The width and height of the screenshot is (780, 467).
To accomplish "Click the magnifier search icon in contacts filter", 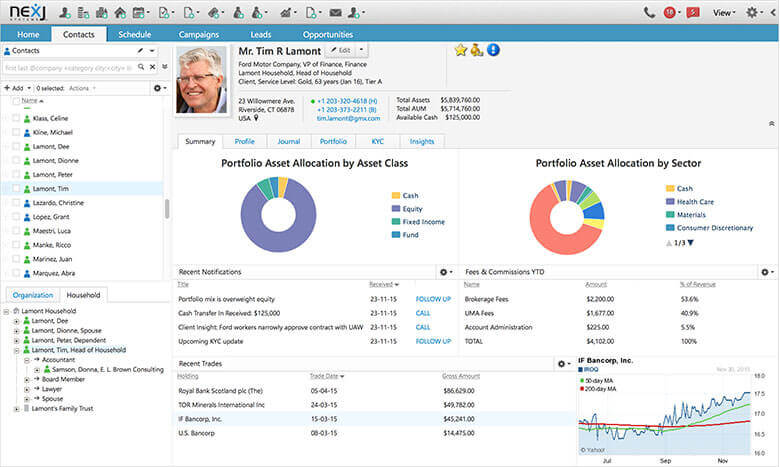I will tap(141, 67).
